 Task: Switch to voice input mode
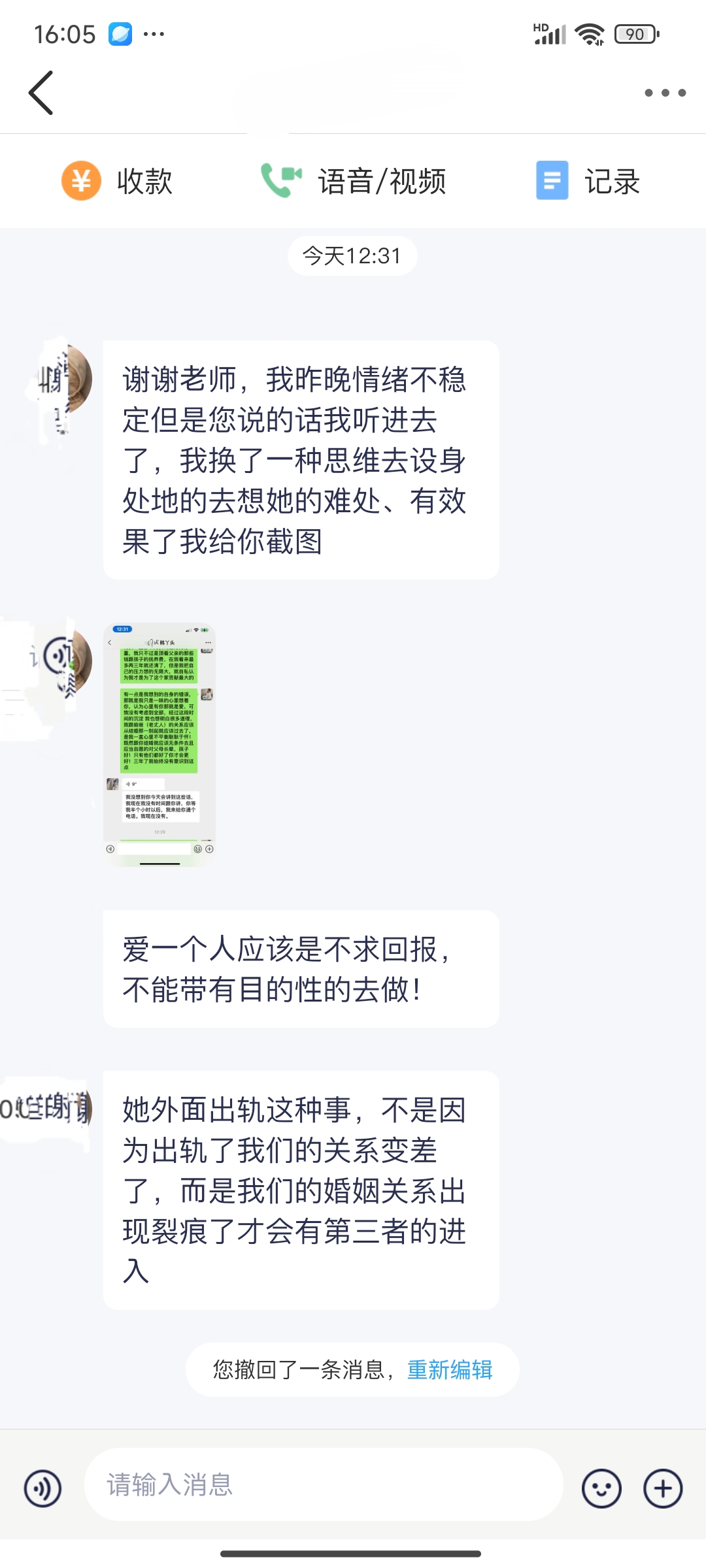click(x=42, y=1489)
